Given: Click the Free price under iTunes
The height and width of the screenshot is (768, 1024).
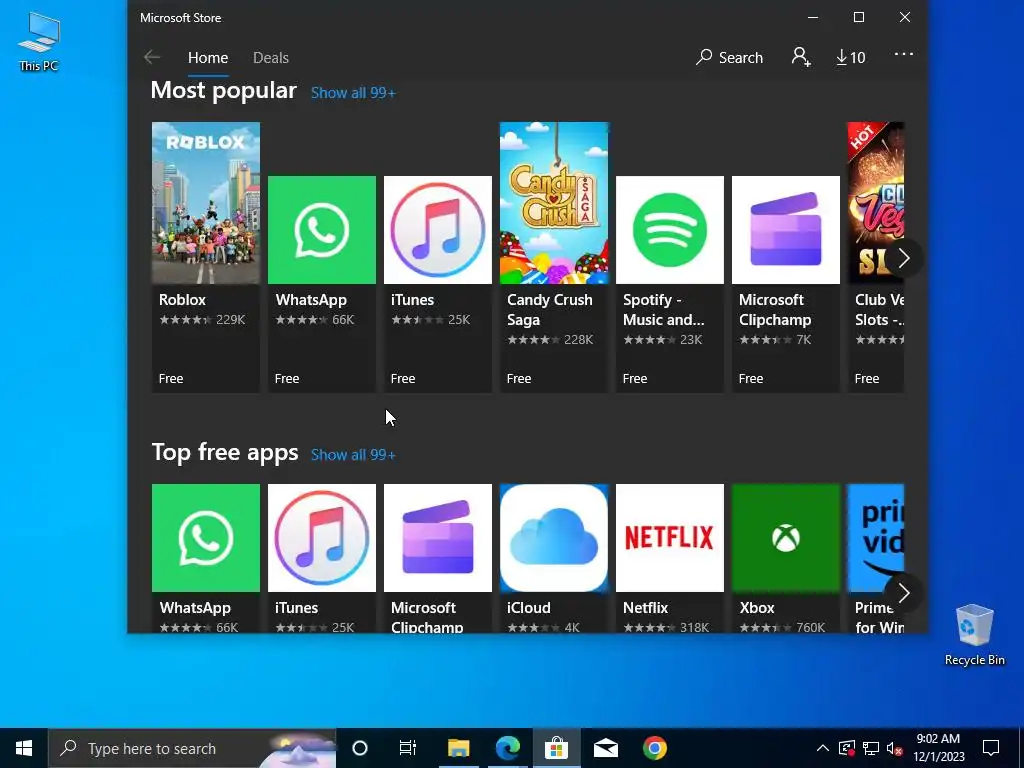Looking at the screenshot, I should click(x=403, y=379).
